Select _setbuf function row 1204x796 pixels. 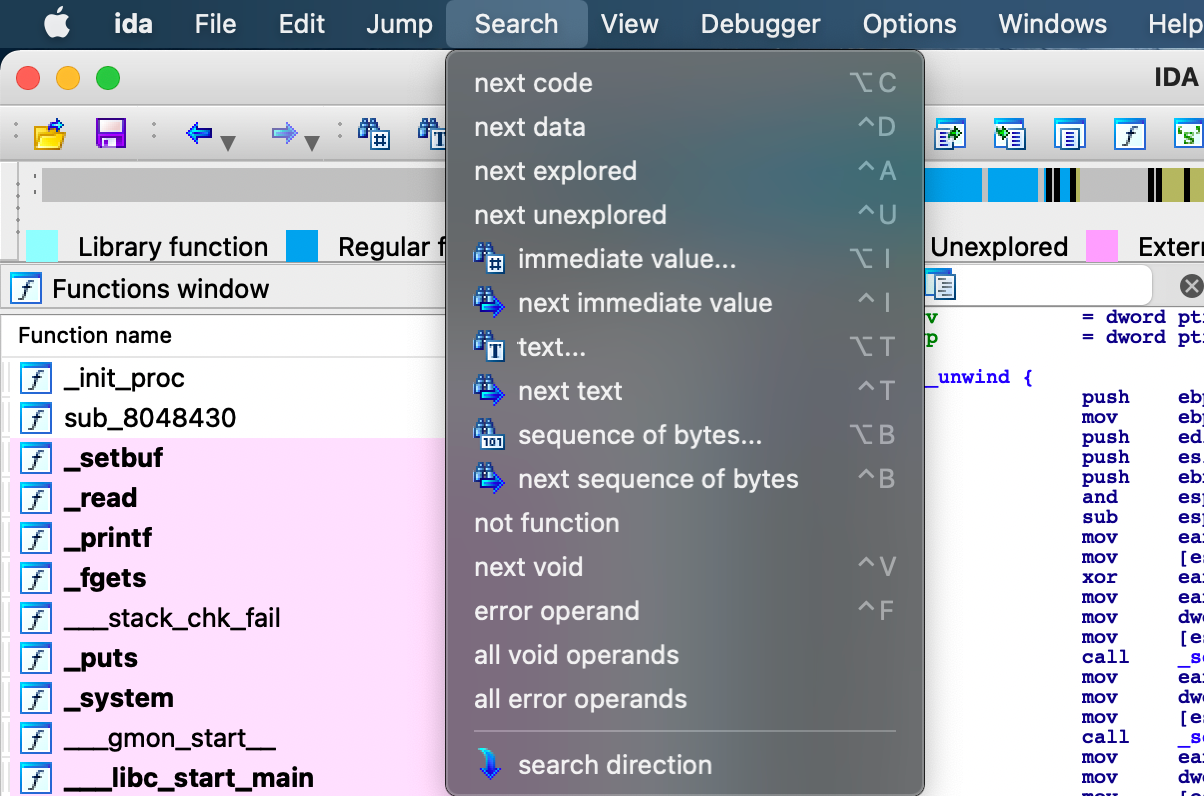point(224,458)
